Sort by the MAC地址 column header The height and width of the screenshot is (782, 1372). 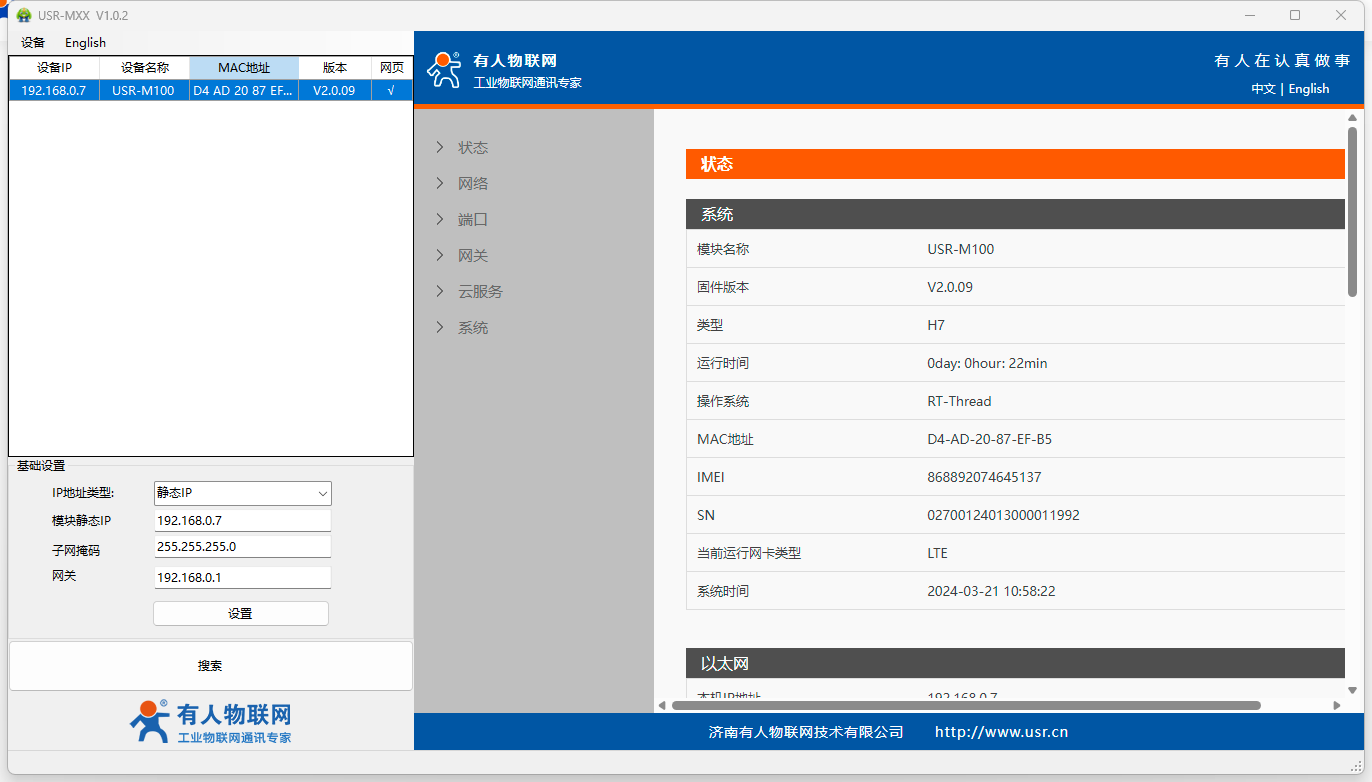[x=244, y=68]
